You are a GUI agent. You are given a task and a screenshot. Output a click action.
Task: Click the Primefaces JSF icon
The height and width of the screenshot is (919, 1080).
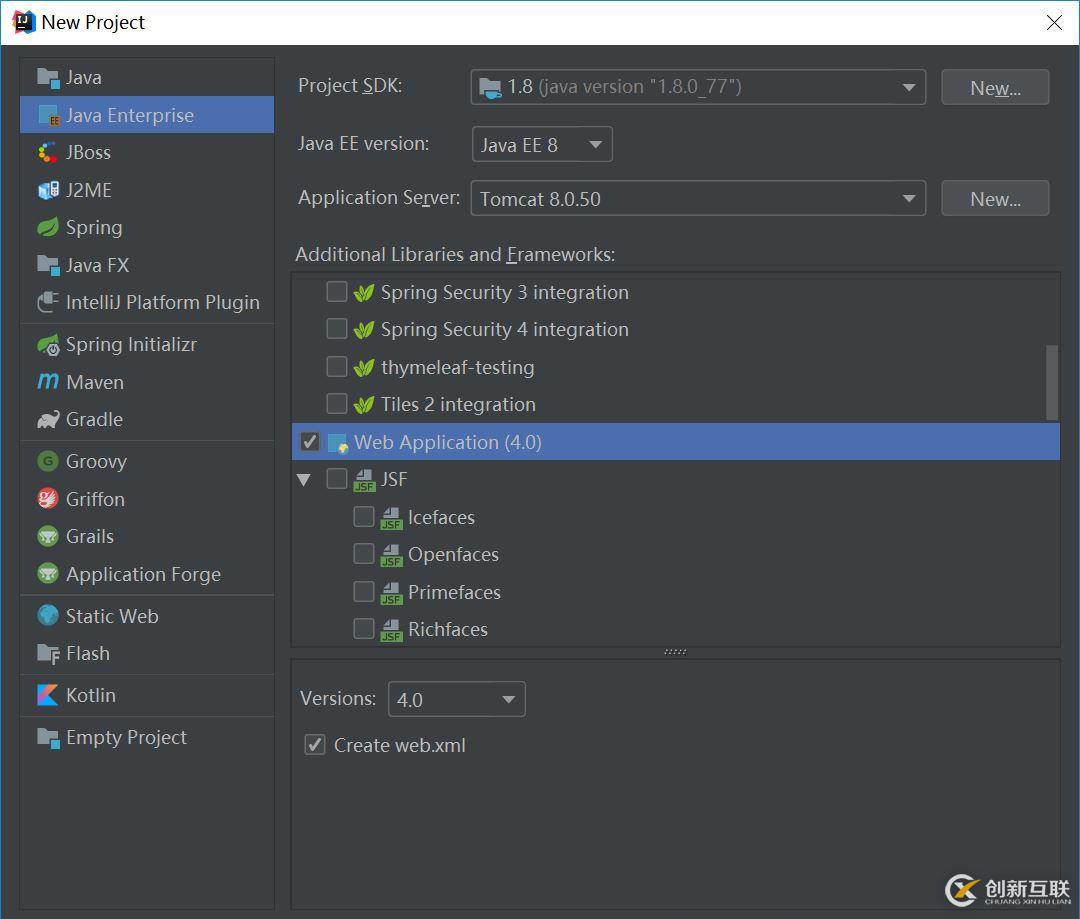click(391, 592)
